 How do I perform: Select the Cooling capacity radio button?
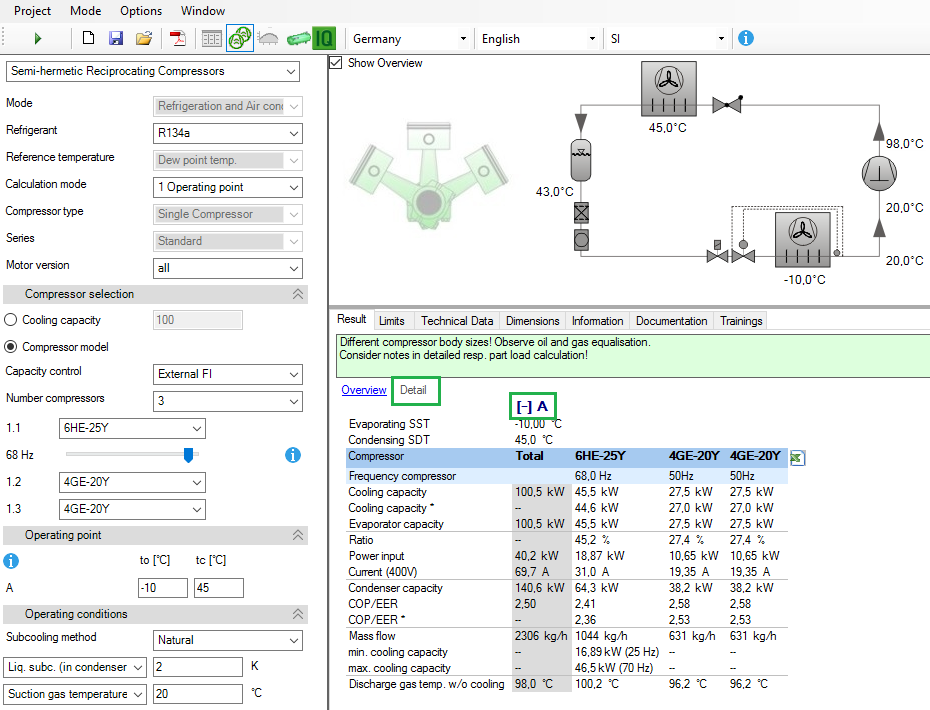[10, 319]
